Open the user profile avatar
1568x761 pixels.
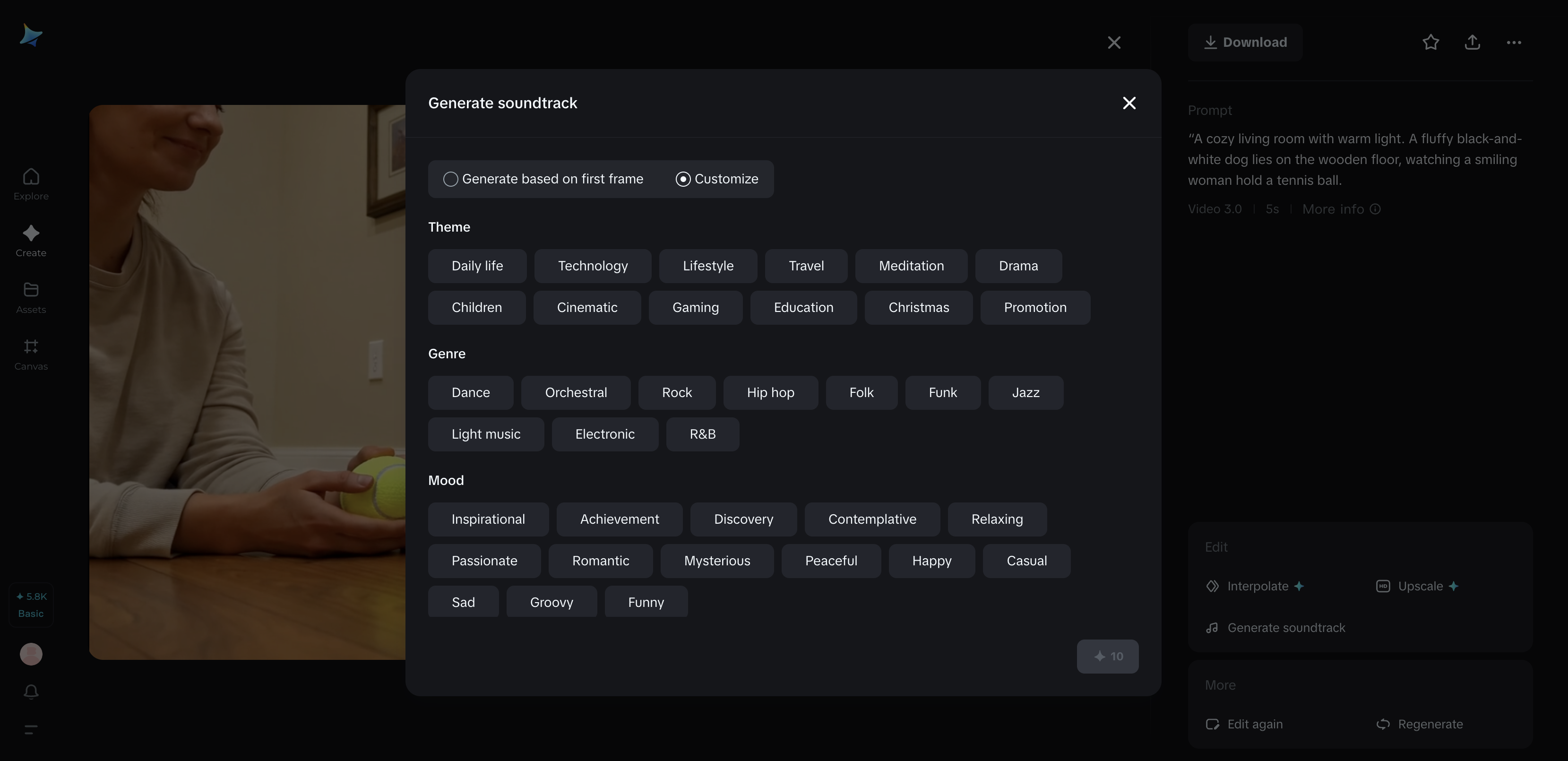tap(31, 654)
